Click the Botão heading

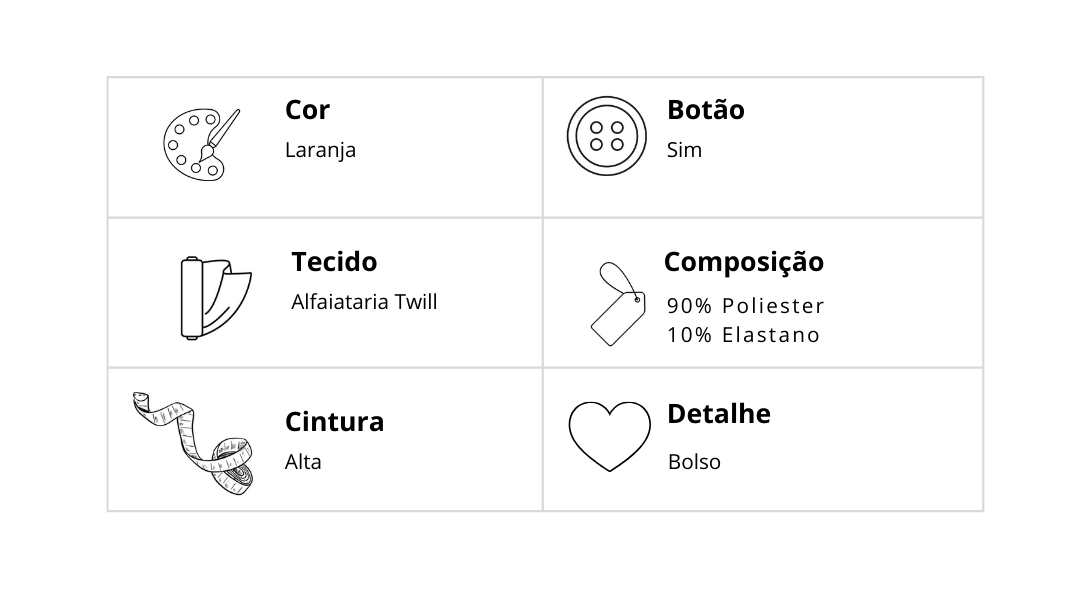[706, 110]
